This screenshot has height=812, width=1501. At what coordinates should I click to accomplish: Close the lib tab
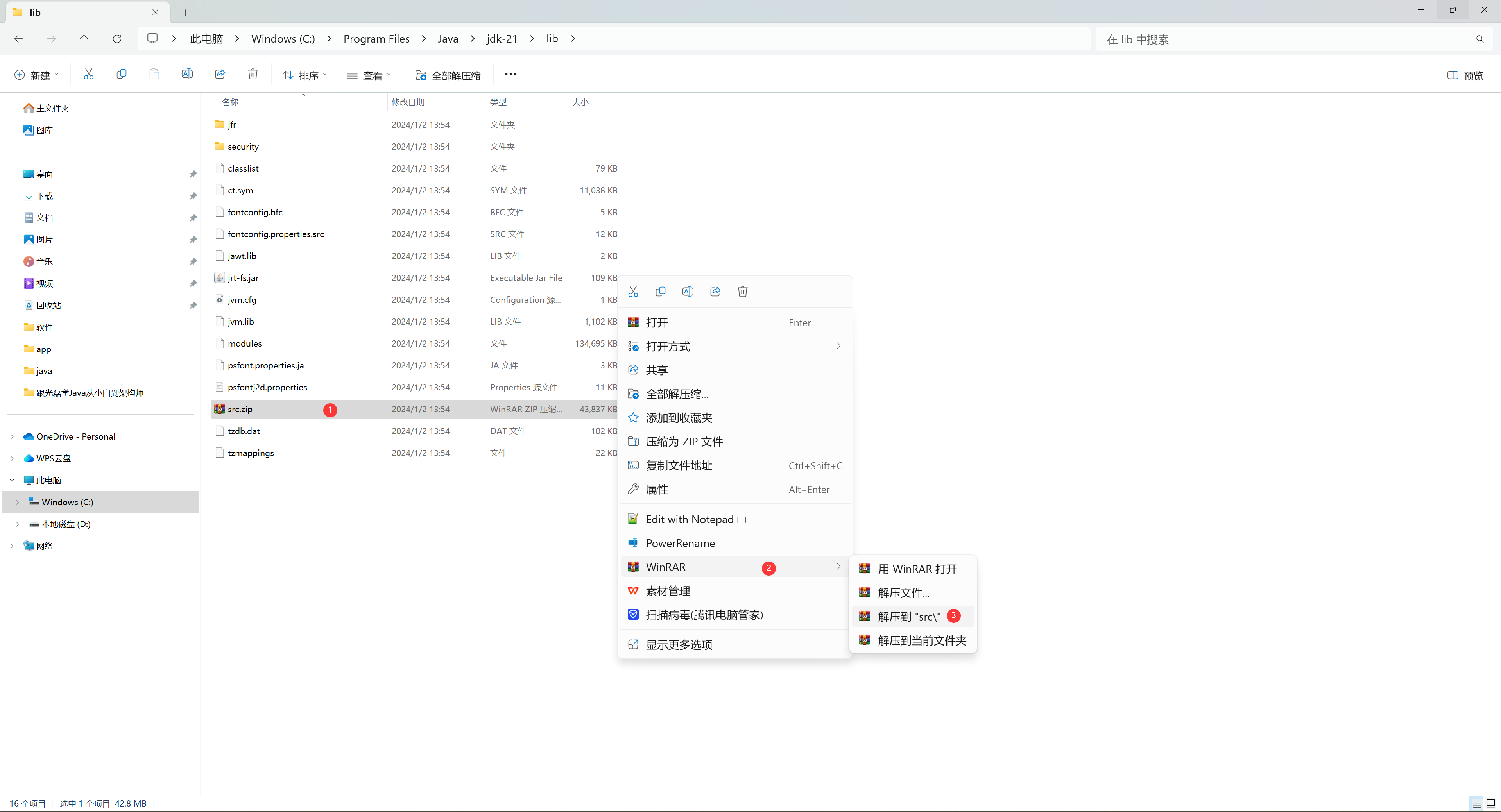(x=156, y=12)
